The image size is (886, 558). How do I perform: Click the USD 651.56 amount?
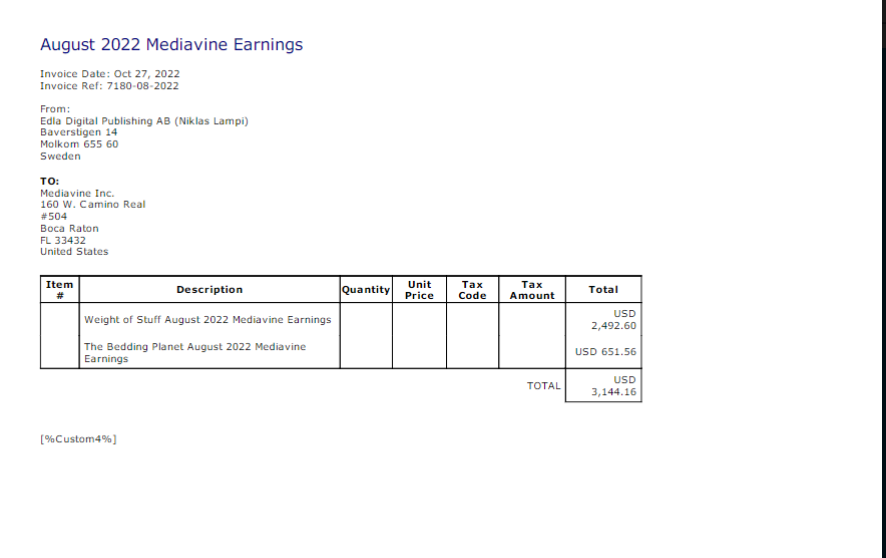point(605,352)
